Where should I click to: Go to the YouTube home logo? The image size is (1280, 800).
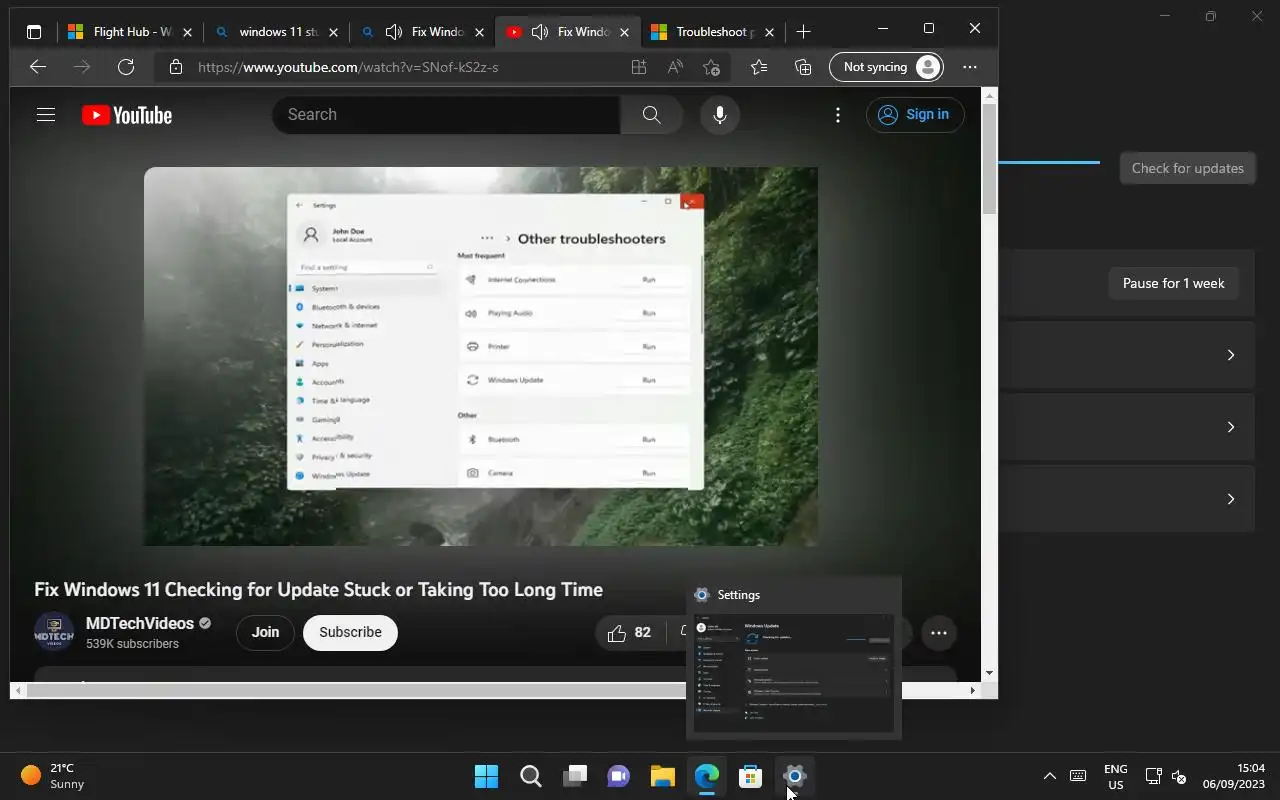point(127,115)
